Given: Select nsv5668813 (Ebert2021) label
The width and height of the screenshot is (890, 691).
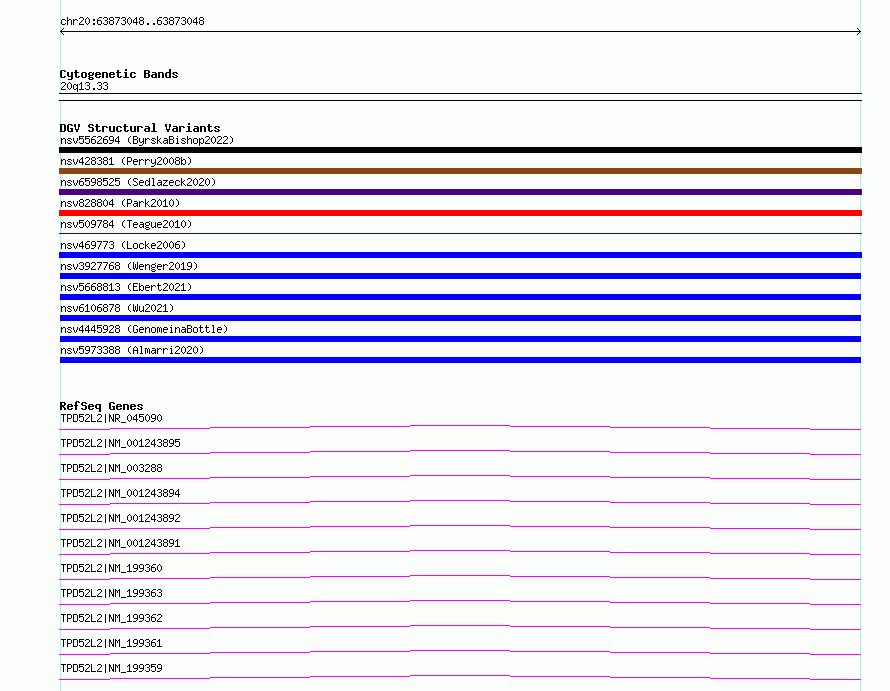Looking at the screenshot, I should (x=126, y=287).
